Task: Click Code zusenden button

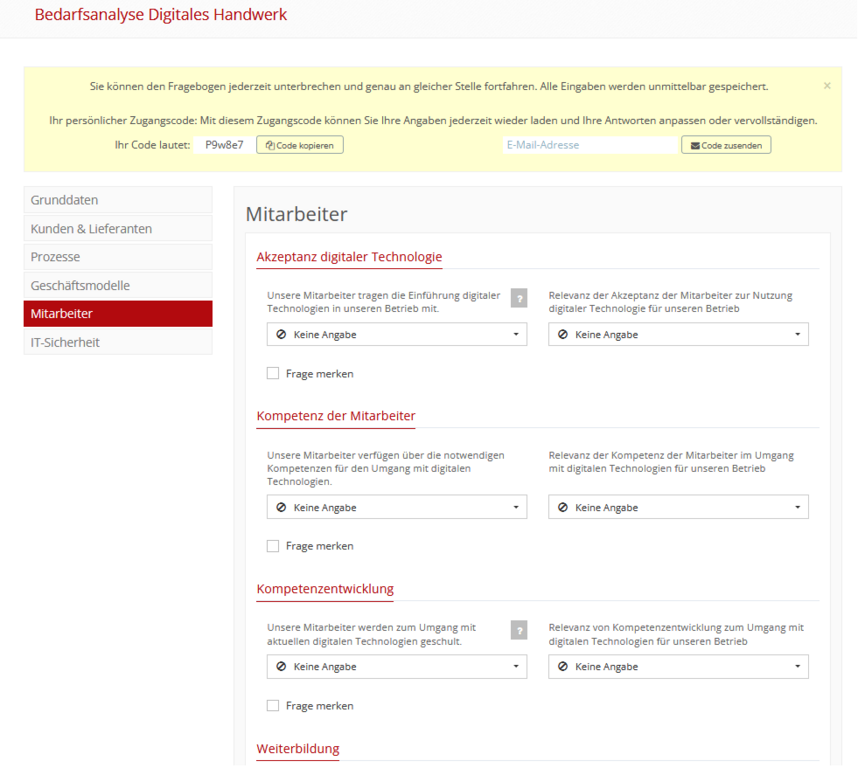Action: coord(726,145)
